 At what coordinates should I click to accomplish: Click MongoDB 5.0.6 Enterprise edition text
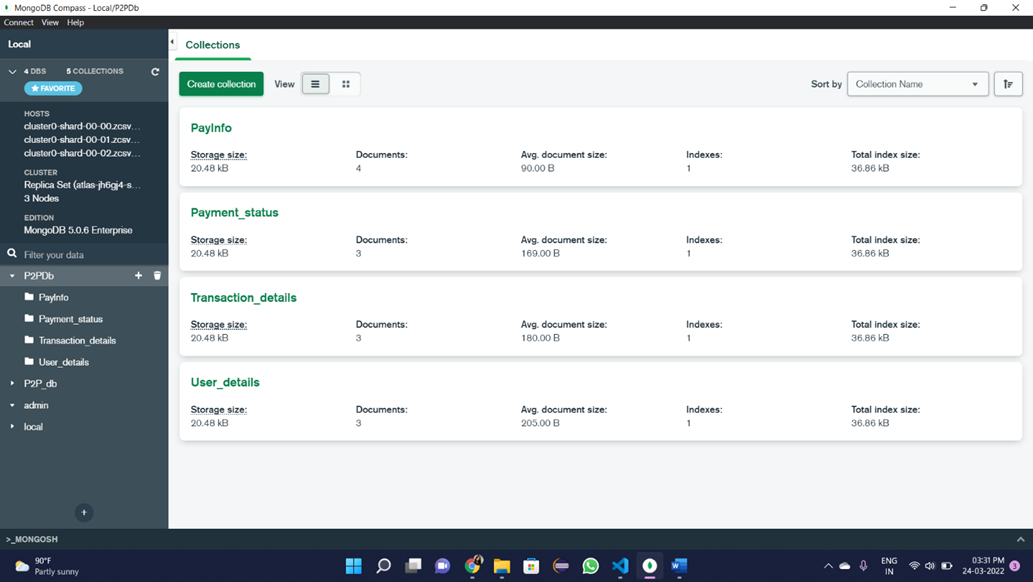pos(78,230)
